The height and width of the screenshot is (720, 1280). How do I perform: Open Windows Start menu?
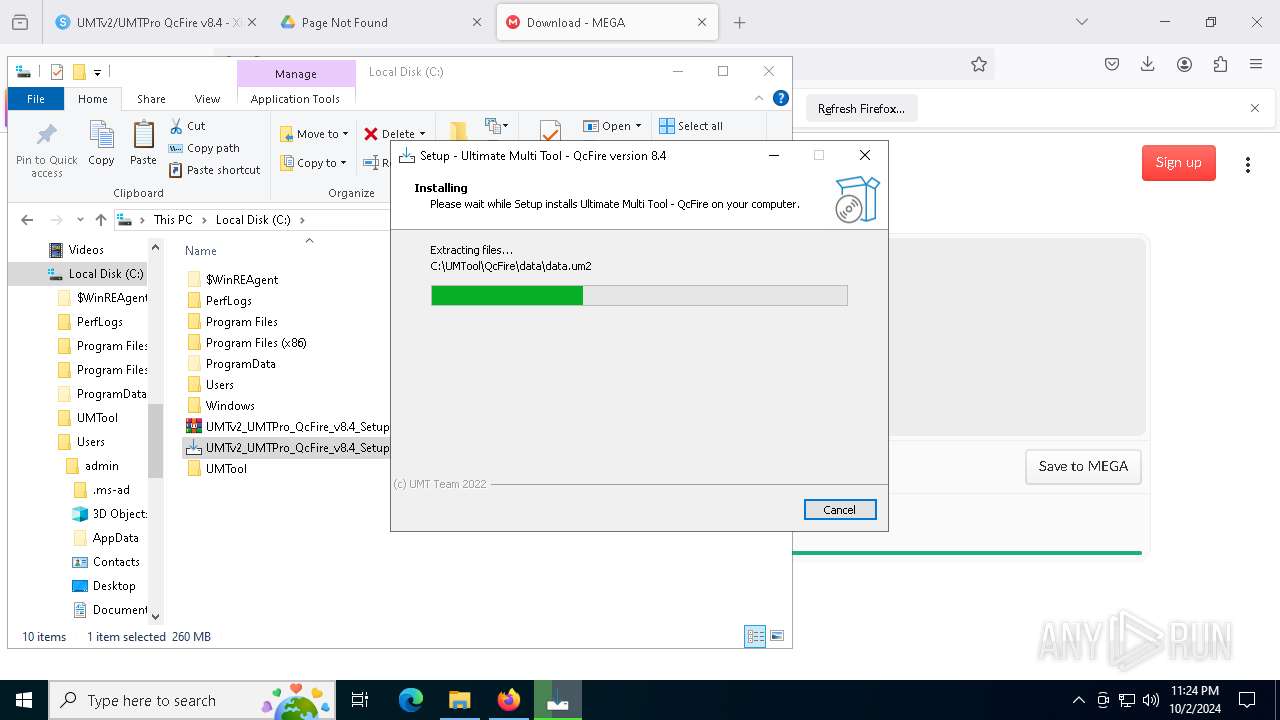click(x=24, y=700)
